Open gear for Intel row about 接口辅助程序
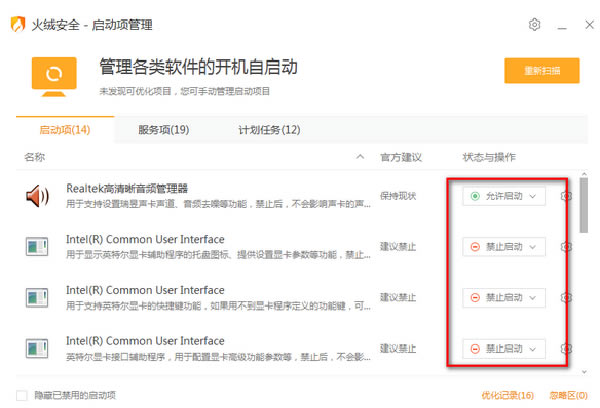This screenshot has width=600, height=408. tap(566, 349)
